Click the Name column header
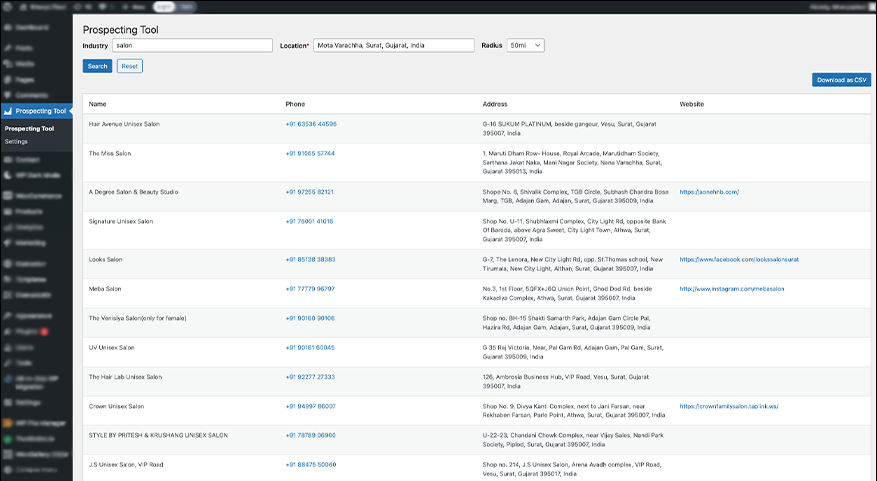 97,104
